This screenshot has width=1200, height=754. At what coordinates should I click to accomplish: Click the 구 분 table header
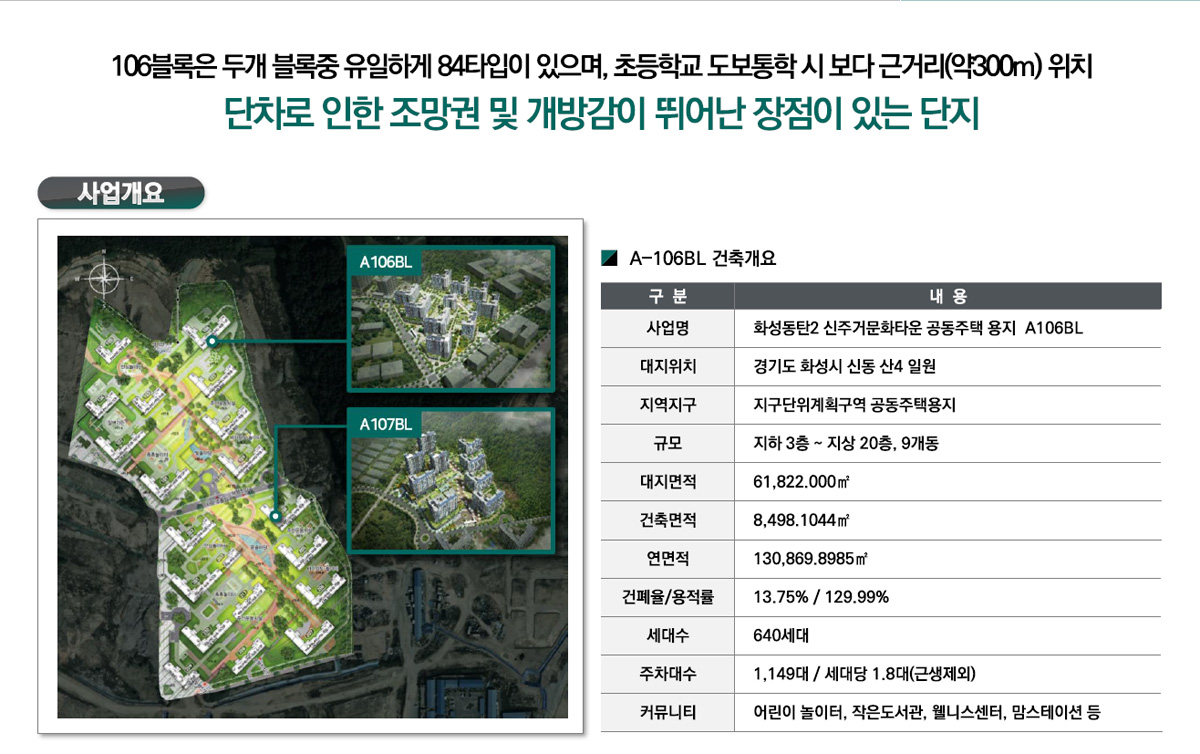tap(667, 296)
